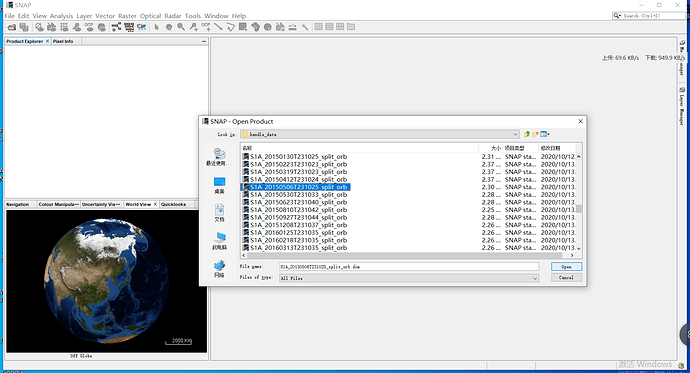Select the draw rectangle tool
Screen dimensions: 690x373
click(x=242, y=27)
